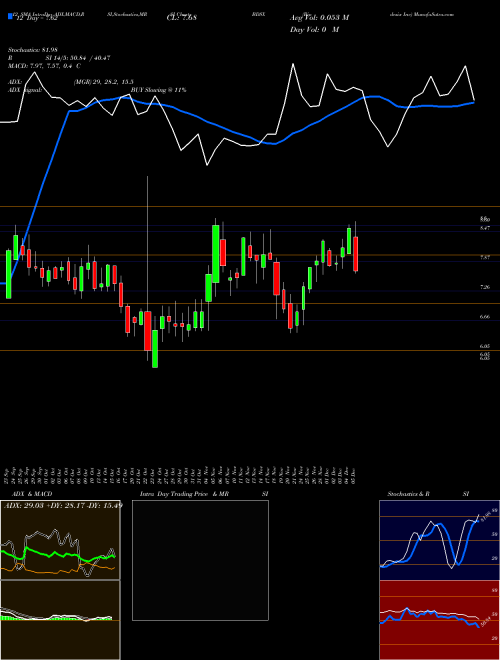
Task: Click the tall-wick red candle near 22 Oct
Action: click(148, 331)
